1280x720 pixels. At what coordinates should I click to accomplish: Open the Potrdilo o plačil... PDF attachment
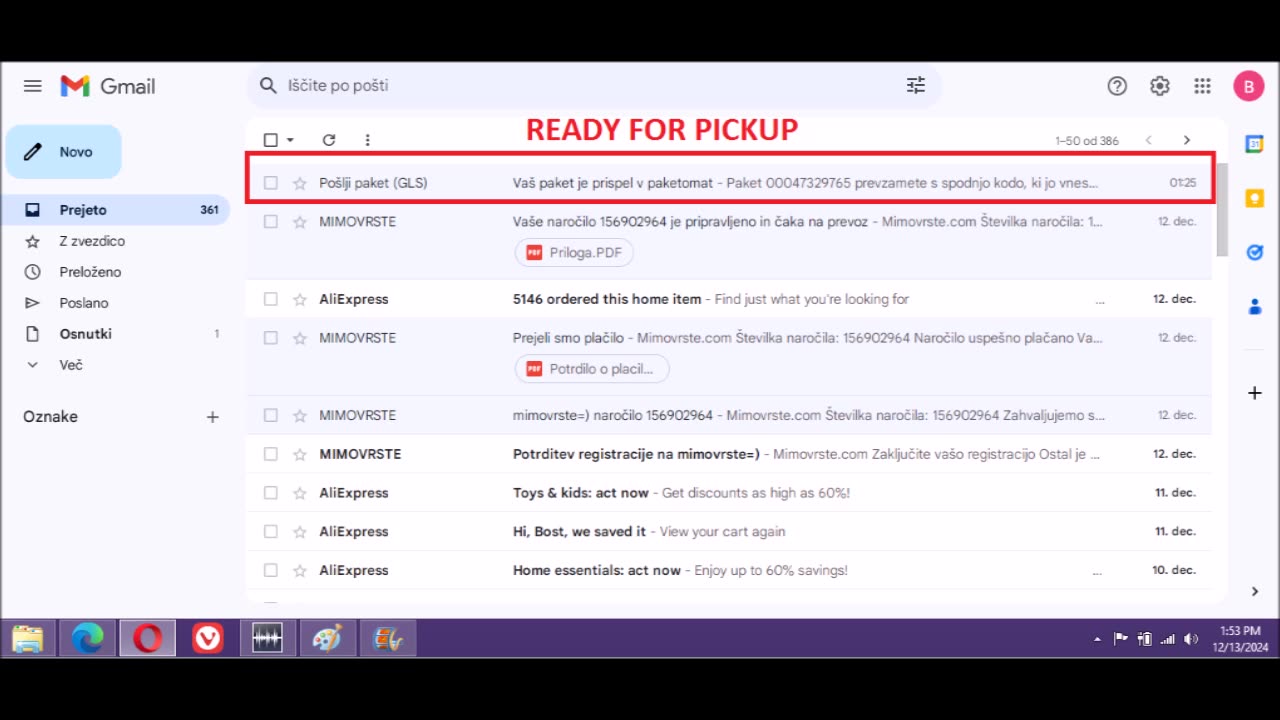click(x=592, y=369)
